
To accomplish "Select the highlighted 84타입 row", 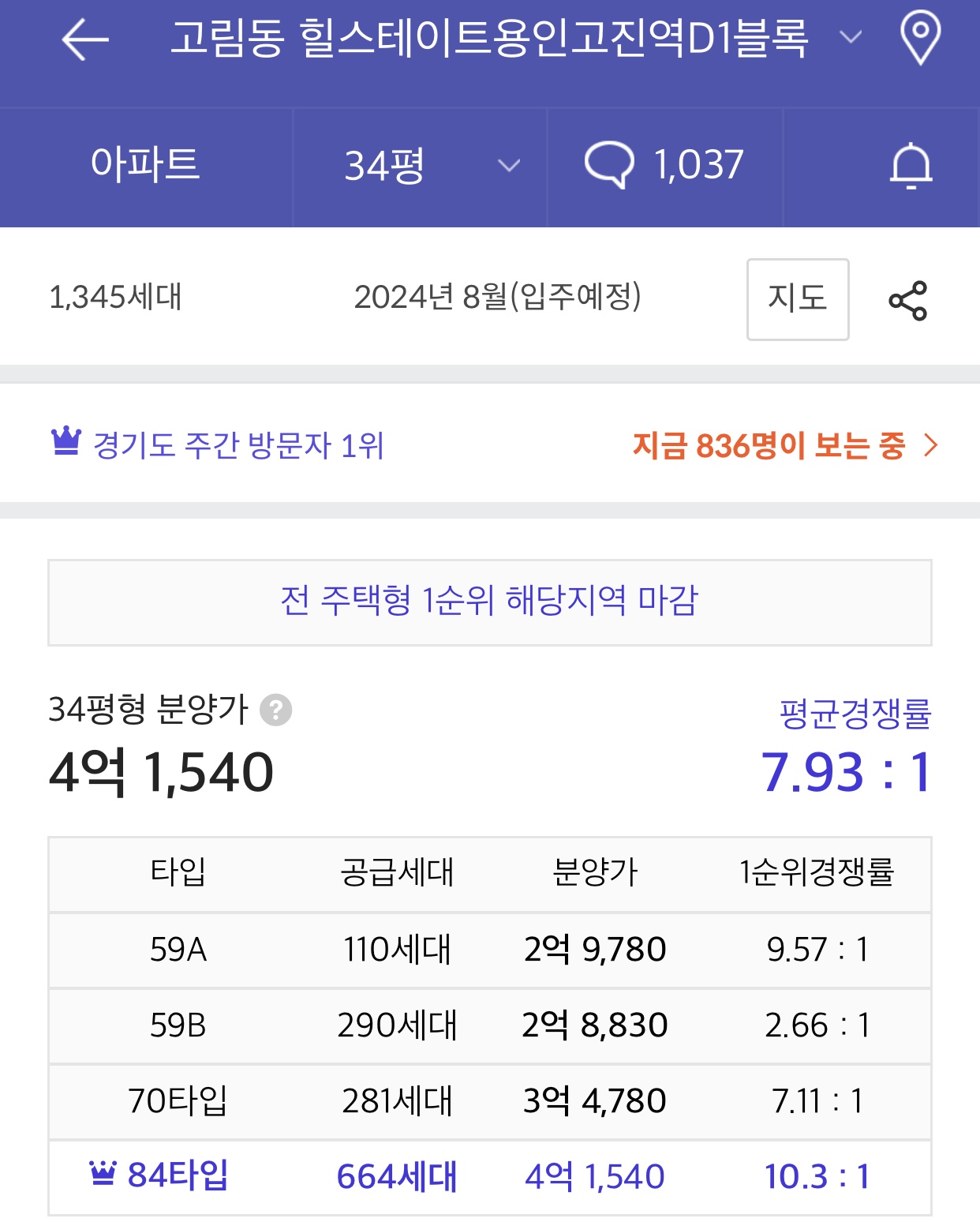I will pyautogui.click(x=490, y=1177).
